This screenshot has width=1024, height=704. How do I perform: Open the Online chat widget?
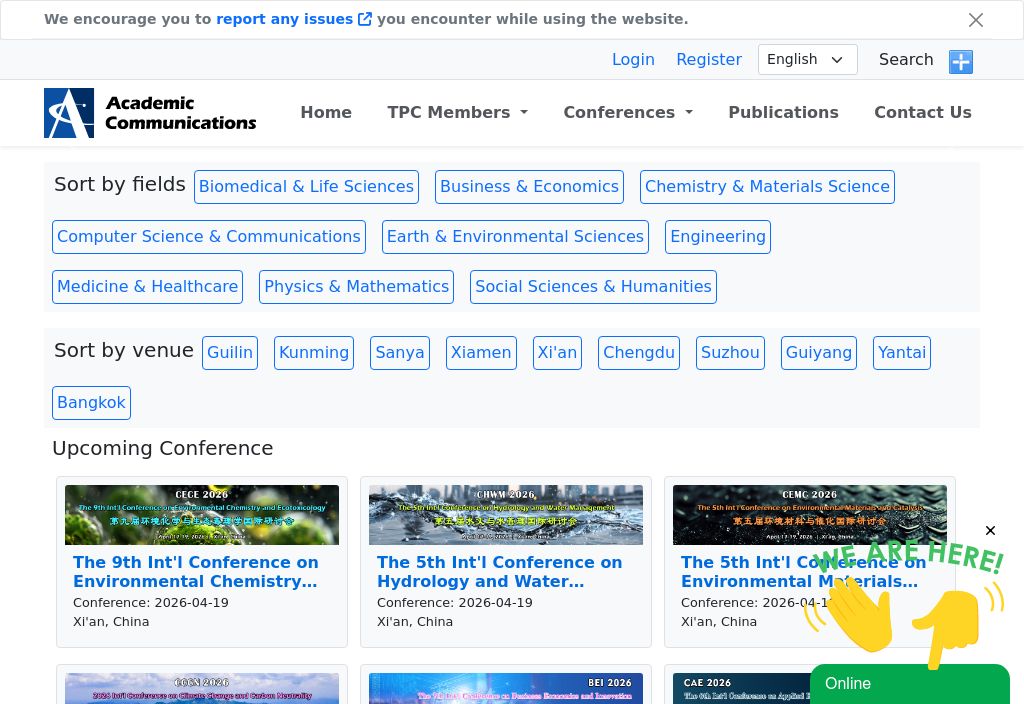[909, 684]
